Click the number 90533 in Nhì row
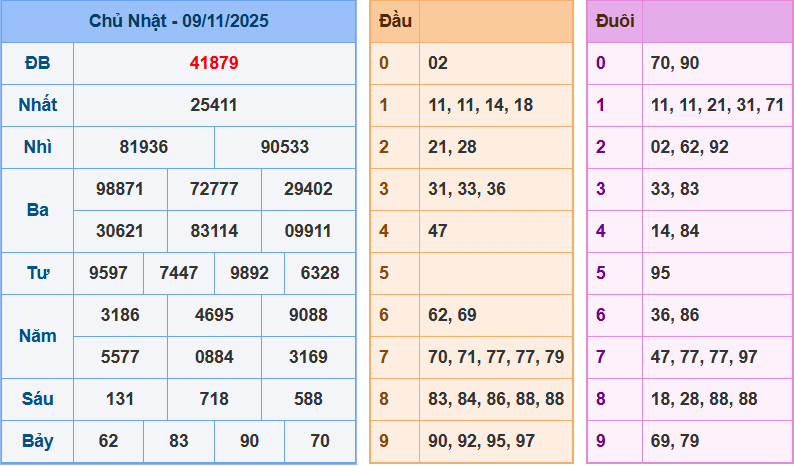This screenshot has height=466, width=794. click(285, 147)
